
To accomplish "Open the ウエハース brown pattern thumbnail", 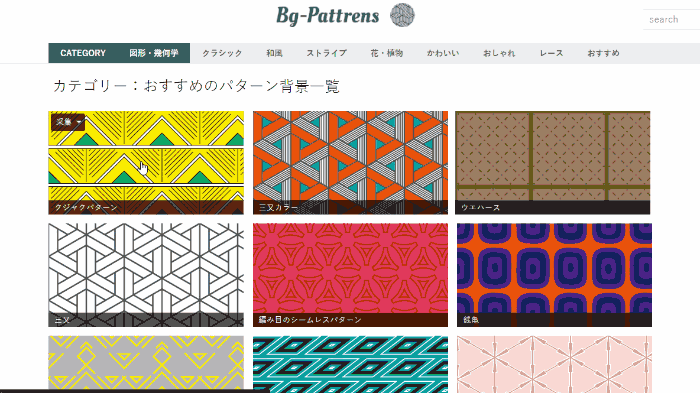I will (x=553, y=163).
